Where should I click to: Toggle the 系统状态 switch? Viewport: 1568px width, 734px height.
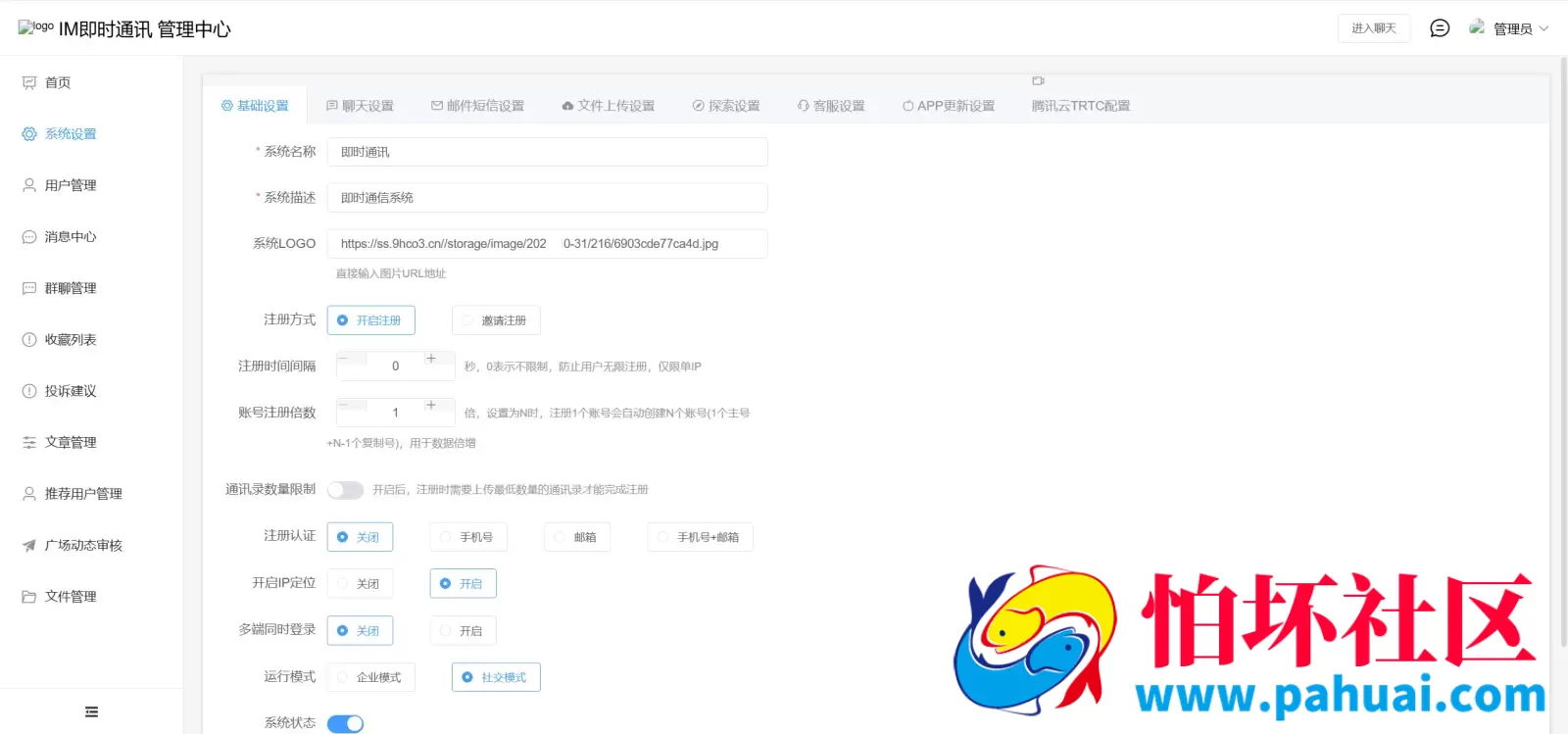[x=345, y=724]
